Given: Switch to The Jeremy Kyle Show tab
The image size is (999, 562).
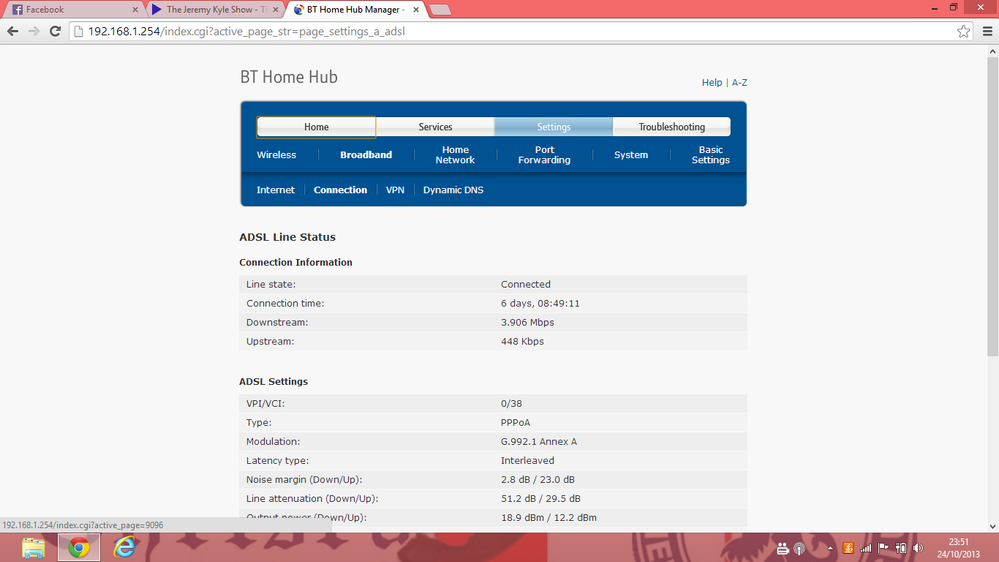Looking at the screenshot, I should pyautogui.click(x=215, y=10).
